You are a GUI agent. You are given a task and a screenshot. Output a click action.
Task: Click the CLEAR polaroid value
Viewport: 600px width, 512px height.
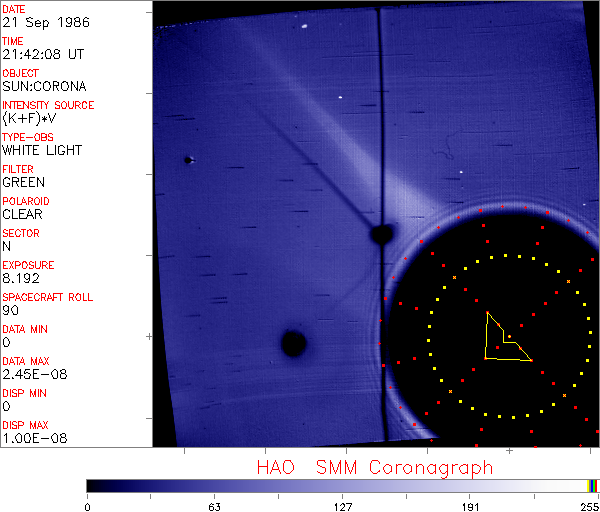click(x=22, y=214)
